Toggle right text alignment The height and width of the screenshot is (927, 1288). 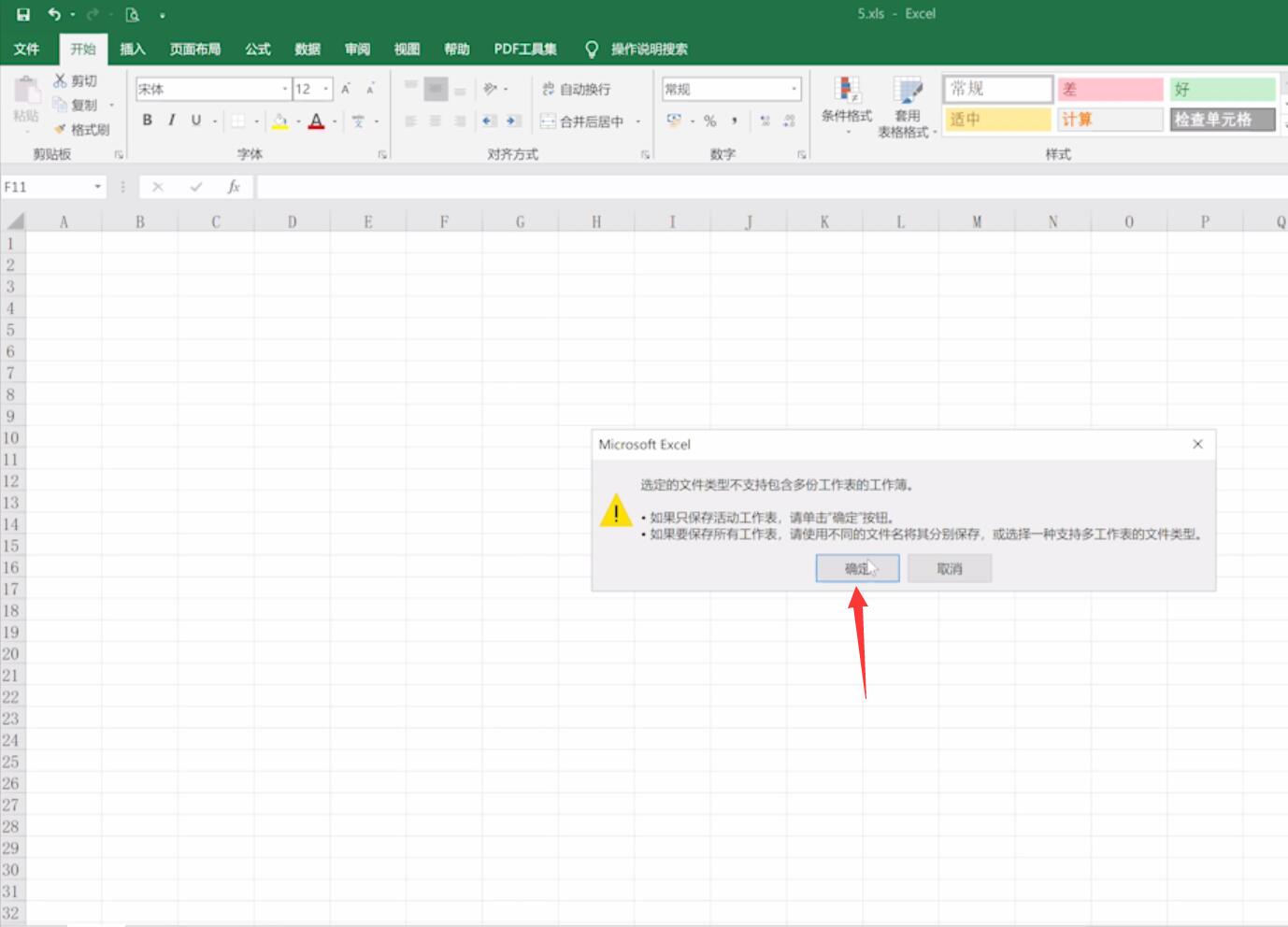pyautogui.click(x=460, y=121)
